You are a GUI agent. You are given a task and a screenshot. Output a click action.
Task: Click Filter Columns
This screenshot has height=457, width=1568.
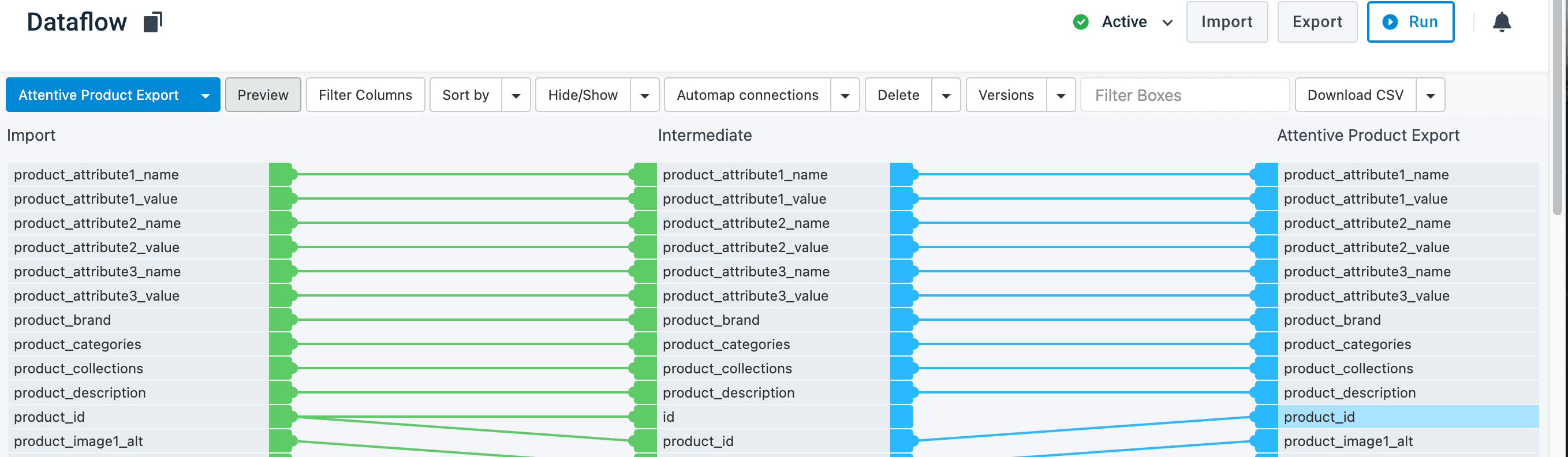pyautogui.click(x=365, y=95)
